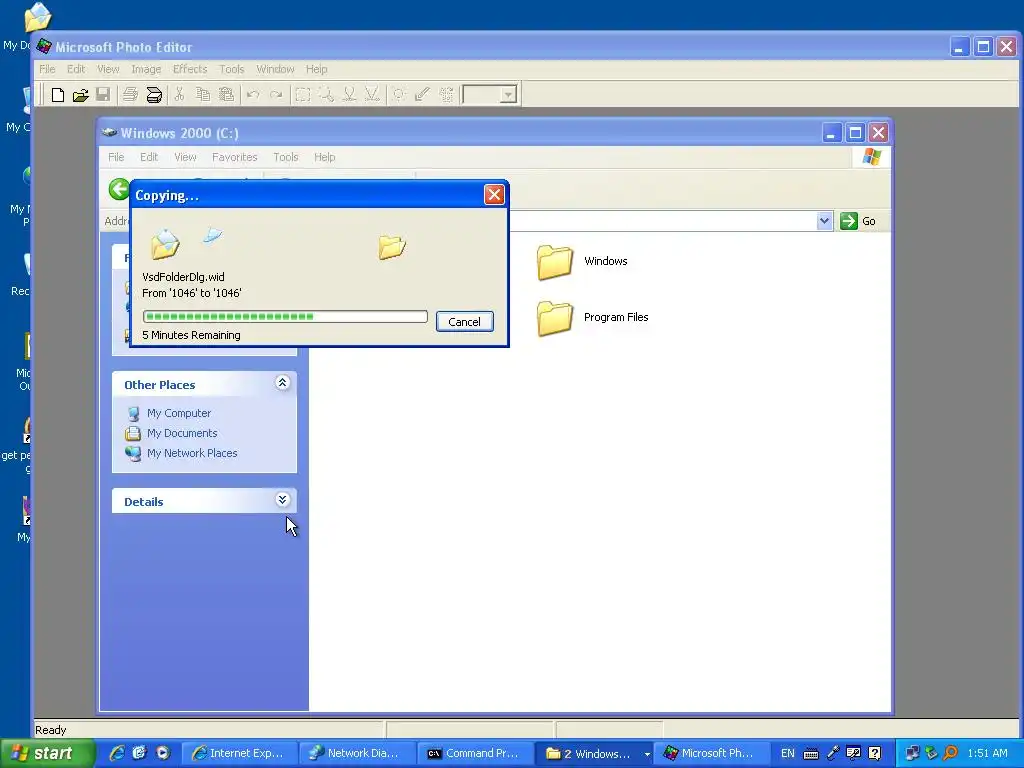This screenshot has width=1024, height=768.
Task: Select the Program Files folder
Action: [x=592, y=317]
